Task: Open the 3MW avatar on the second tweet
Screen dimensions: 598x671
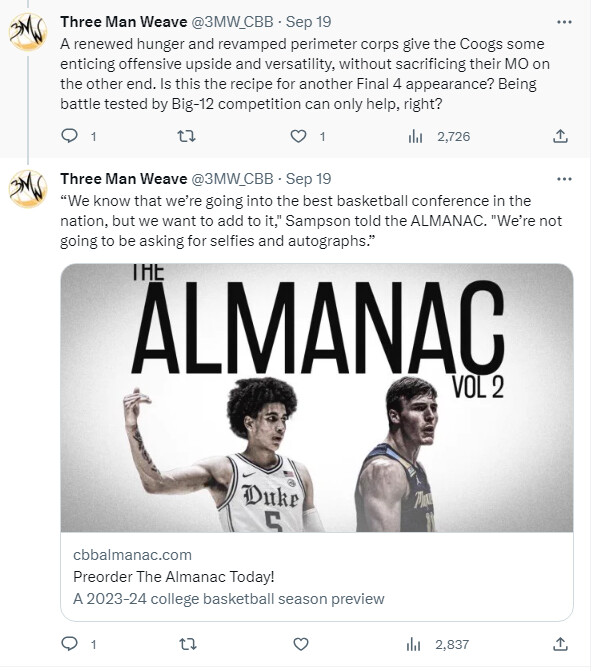Action: (x=28, y=189)
